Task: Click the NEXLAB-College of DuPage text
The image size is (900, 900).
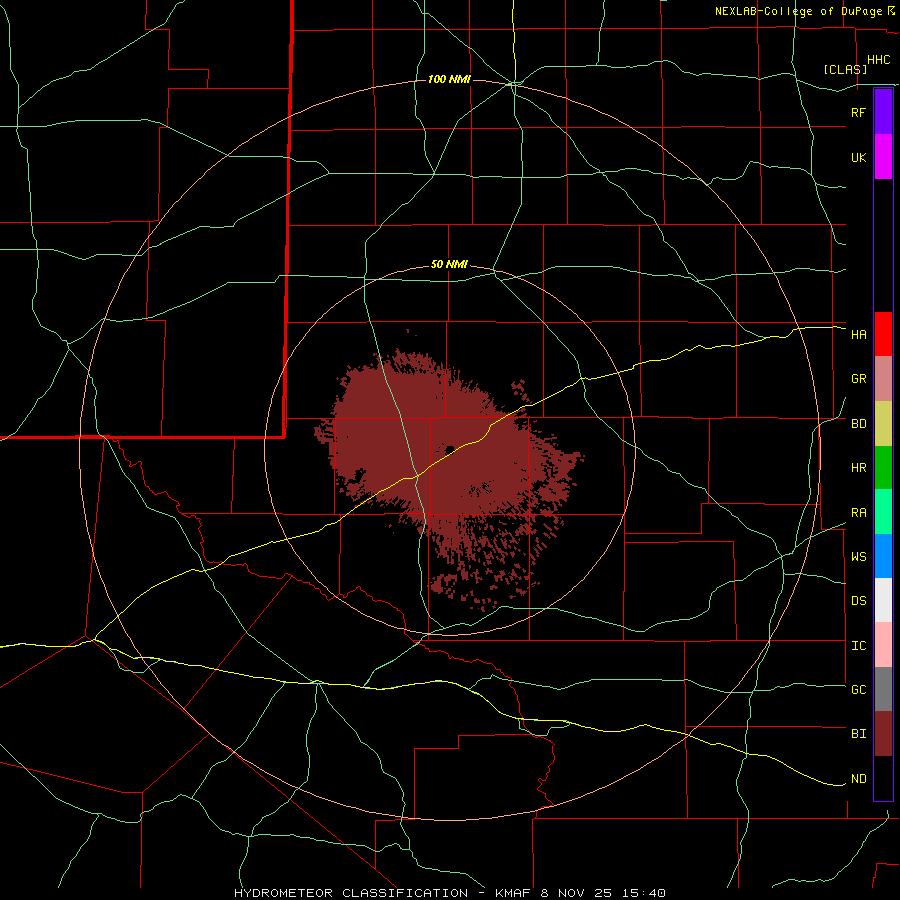Action: coord(798,11)
